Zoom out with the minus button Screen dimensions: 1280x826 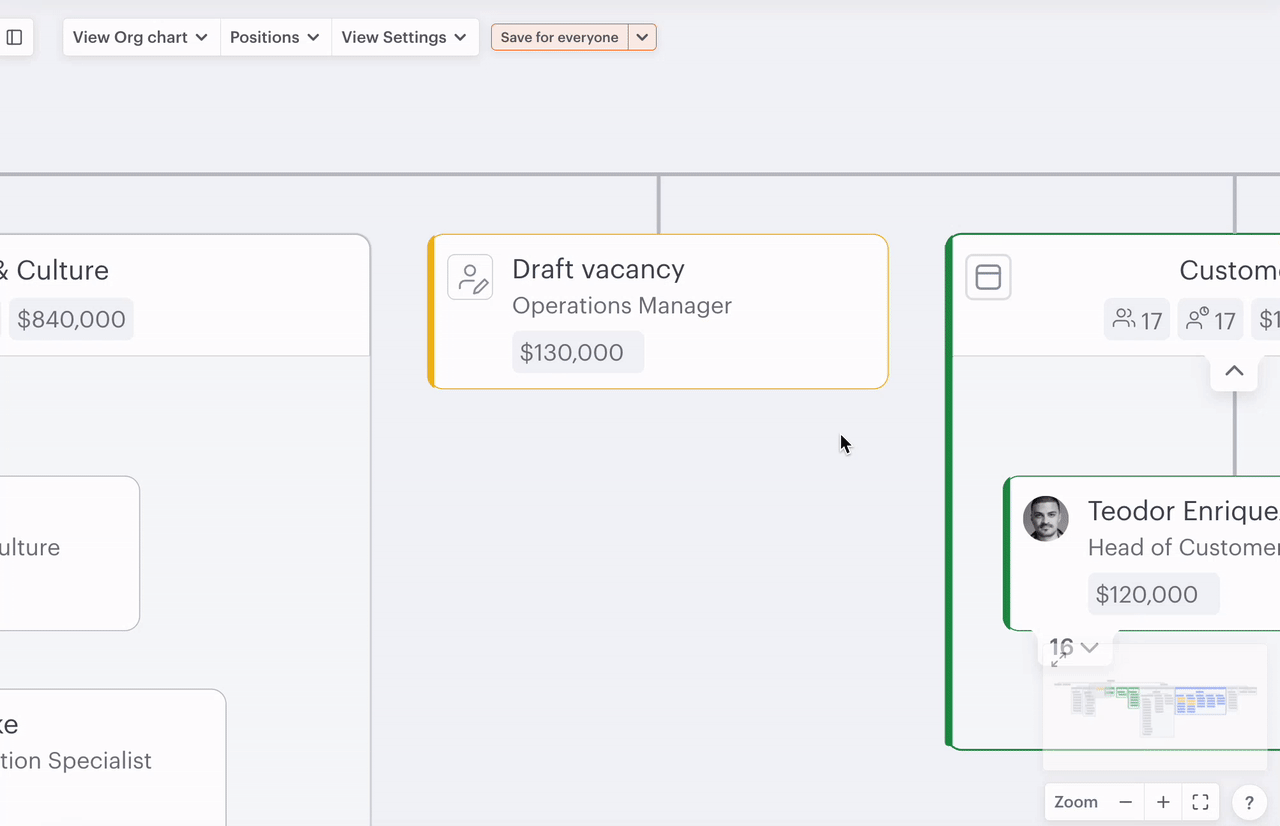click(x=1125, y=802)
